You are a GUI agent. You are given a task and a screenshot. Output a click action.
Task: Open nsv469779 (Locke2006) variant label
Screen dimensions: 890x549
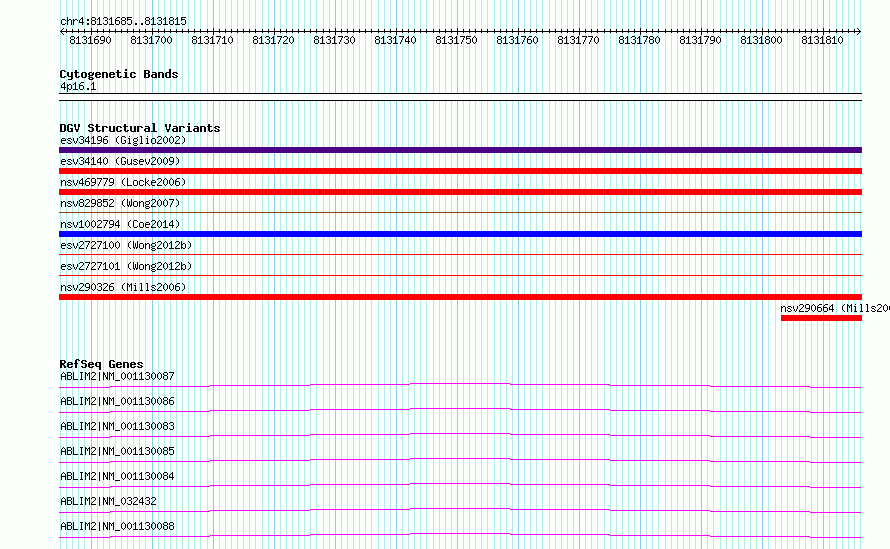coord(123,182)
